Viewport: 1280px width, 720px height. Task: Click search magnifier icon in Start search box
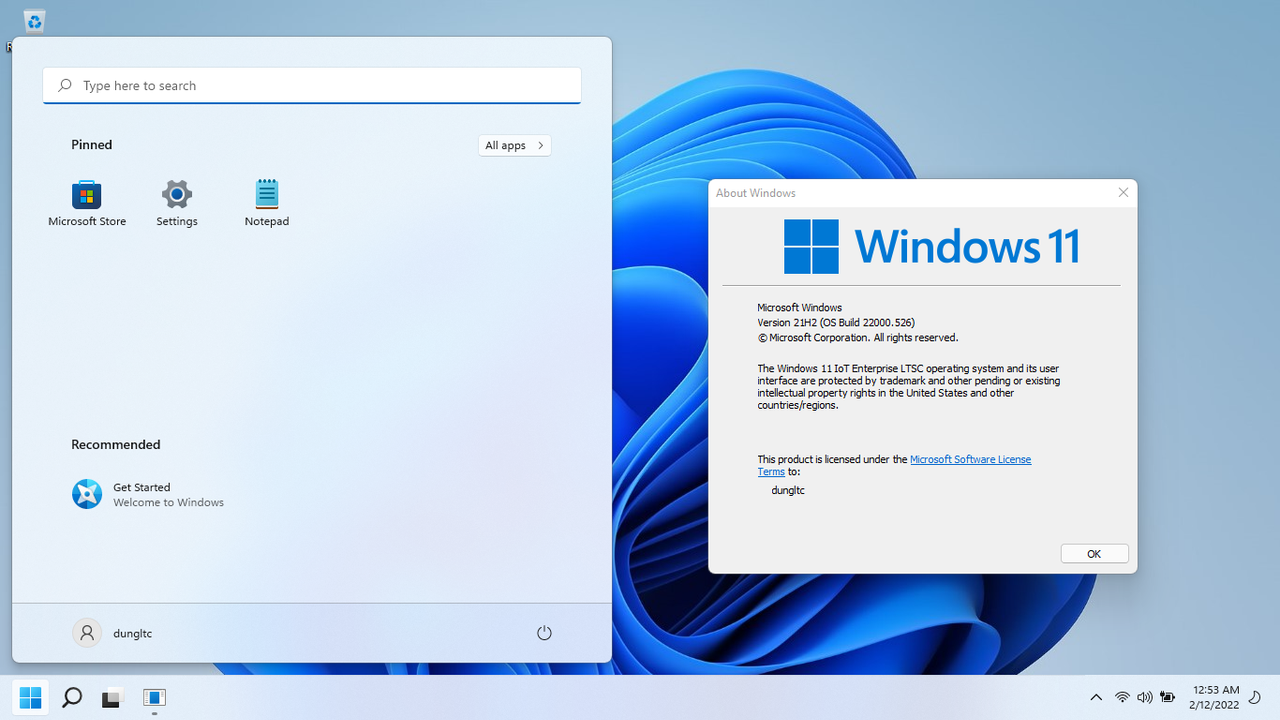[x=65, y=86]
